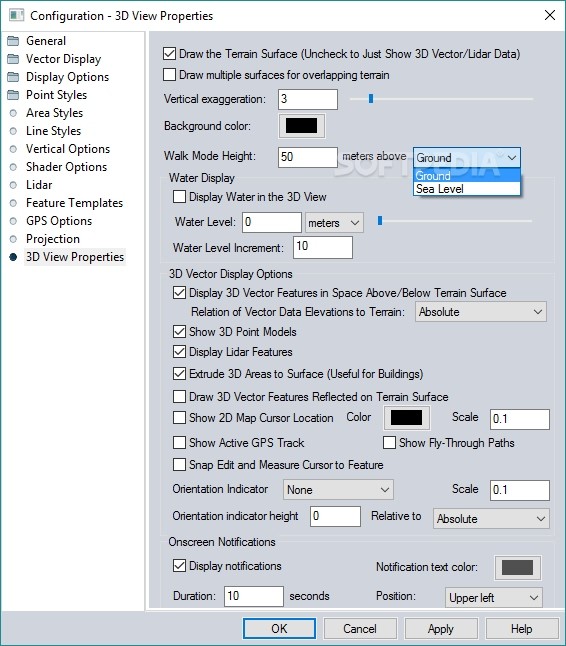Click the Walk Mode Height field
The image size is (566, 646).
308,157
